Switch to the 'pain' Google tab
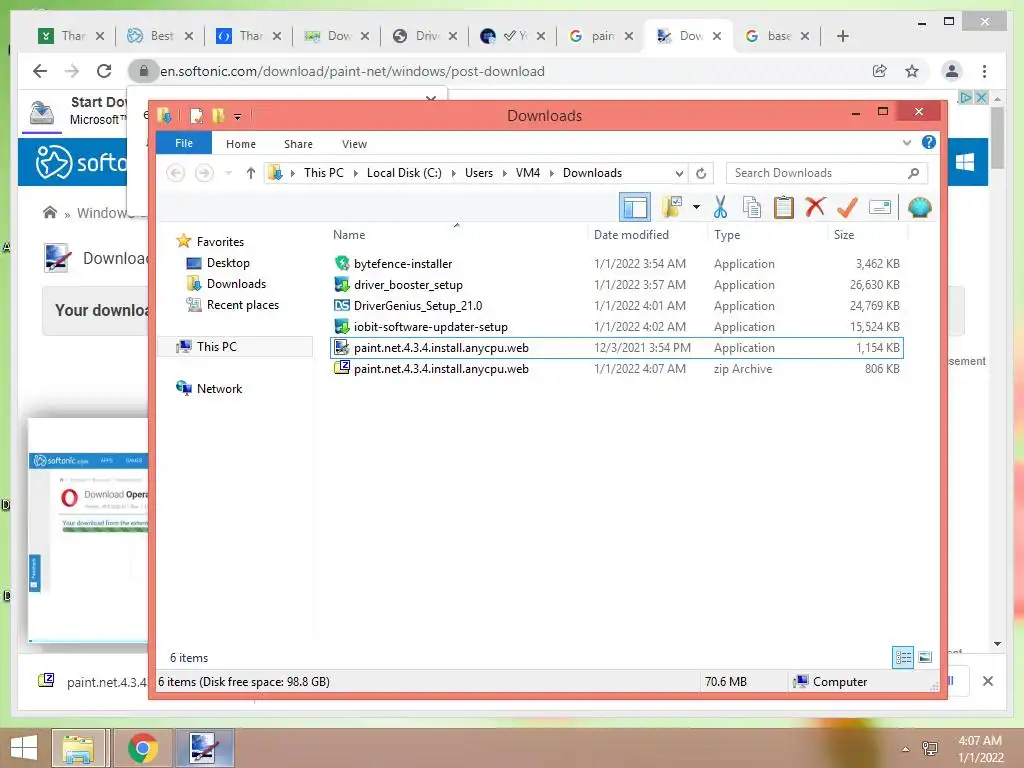Screen dimensions: 1024x768 (x=601, y=36)
